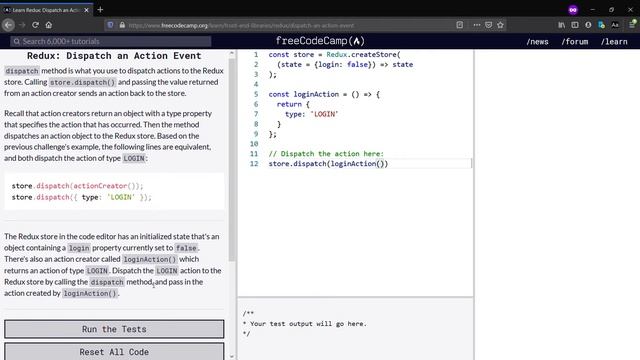Image resolution: width=640 pixels, height=360 pixels.
Task: Click code line 12 store.dispatch(loginAction())
Action: click(x=328, y=164)
